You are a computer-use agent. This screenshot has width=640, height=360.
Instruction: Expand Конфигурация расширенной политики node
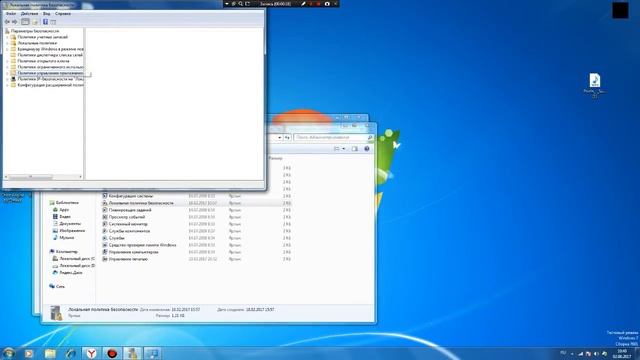[x=7, y=85]
